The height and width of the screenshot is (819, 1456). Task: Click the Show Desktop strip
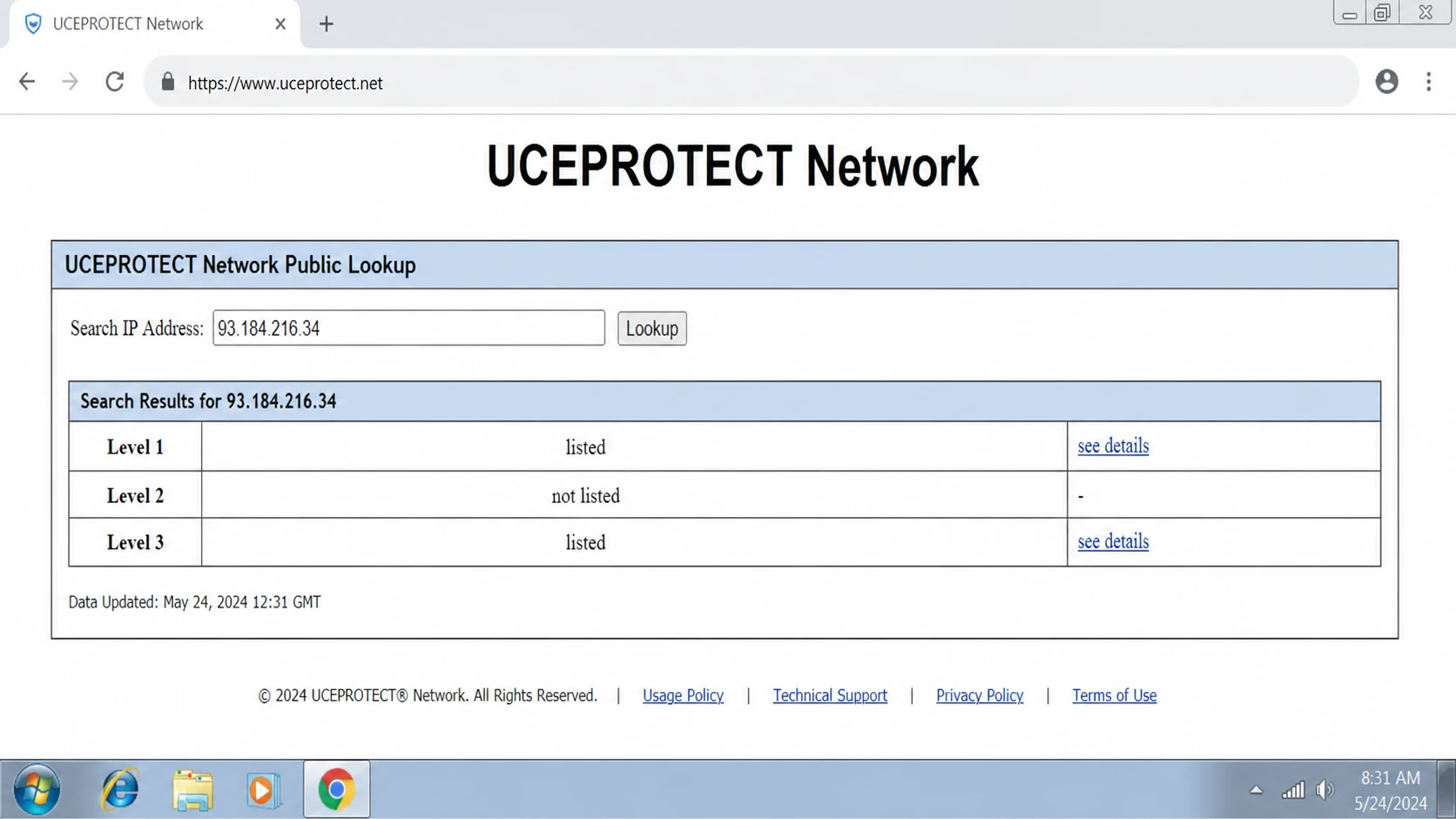point(1446,789)
